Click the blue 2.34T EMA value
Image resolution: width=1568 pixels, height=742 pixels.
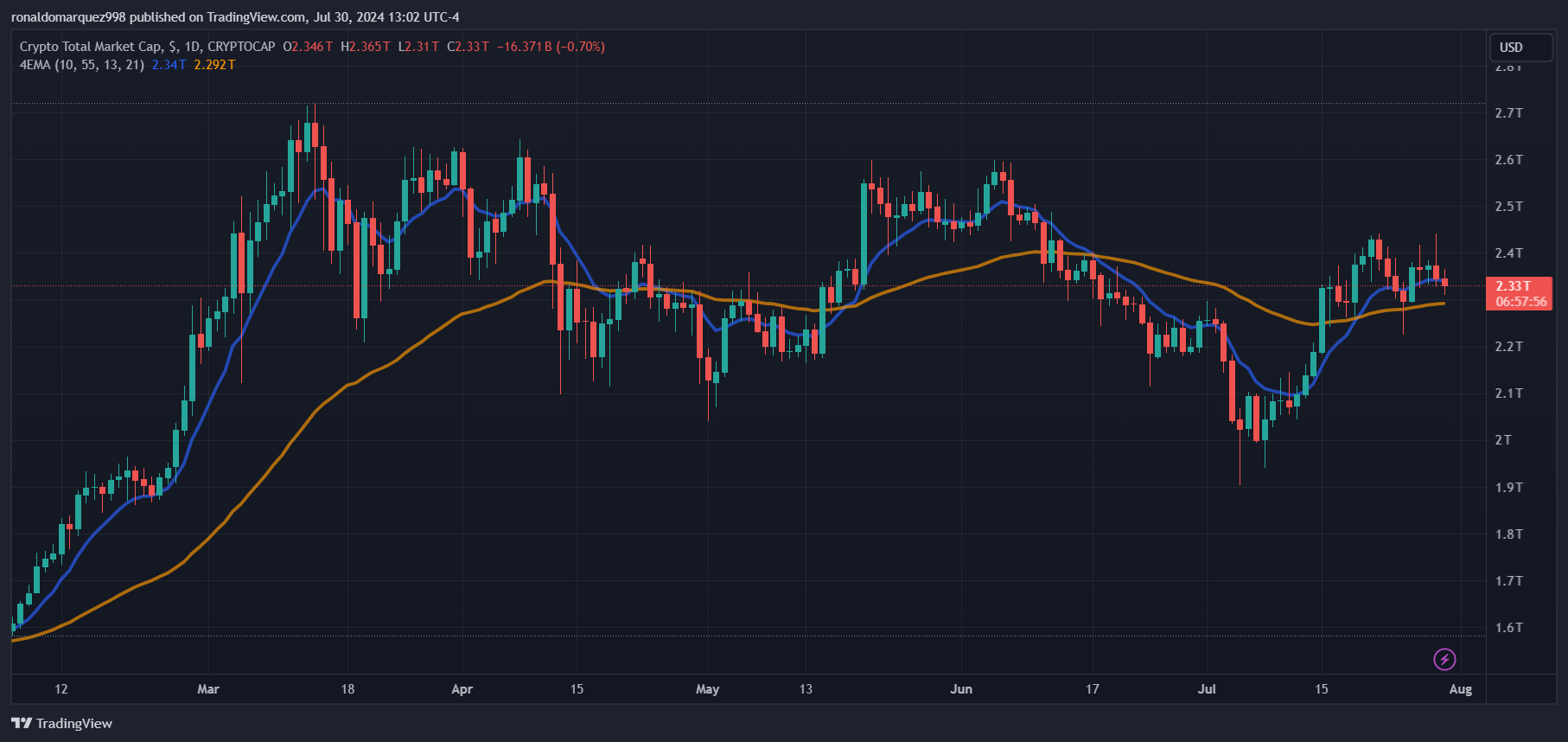point(169,65)
